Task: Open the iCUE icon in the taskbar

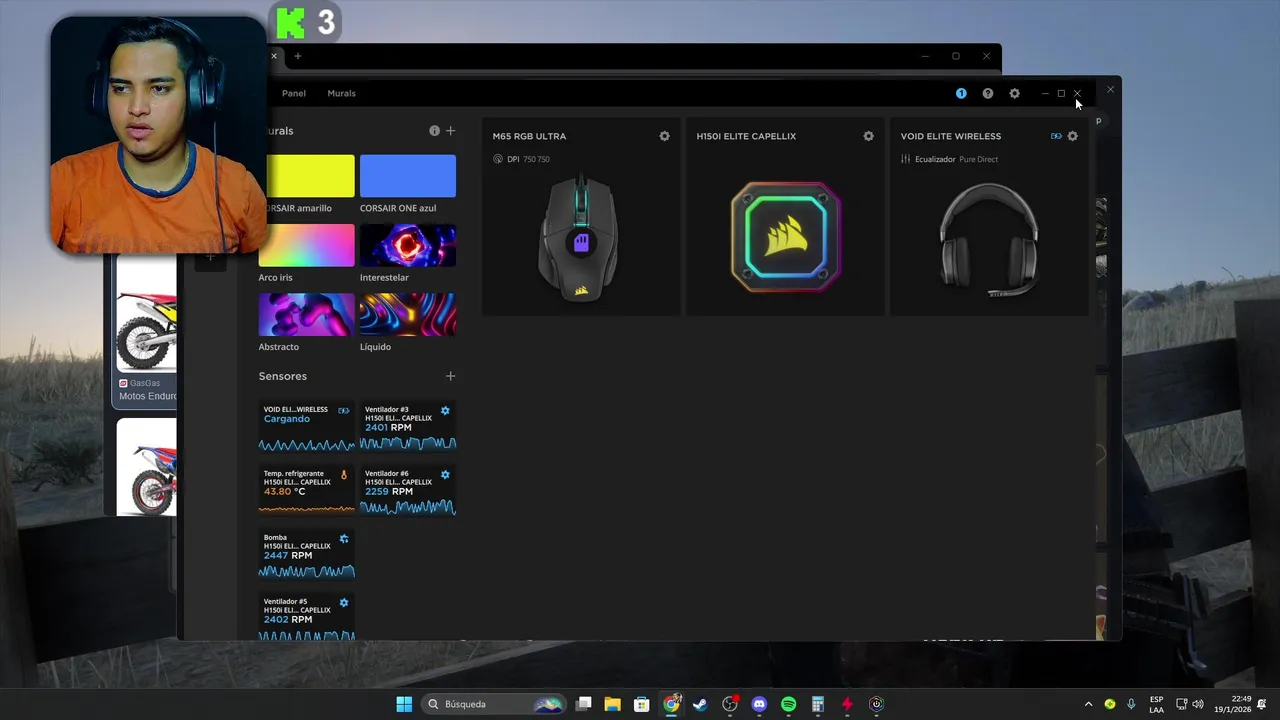Action: (x=876, y=704)
